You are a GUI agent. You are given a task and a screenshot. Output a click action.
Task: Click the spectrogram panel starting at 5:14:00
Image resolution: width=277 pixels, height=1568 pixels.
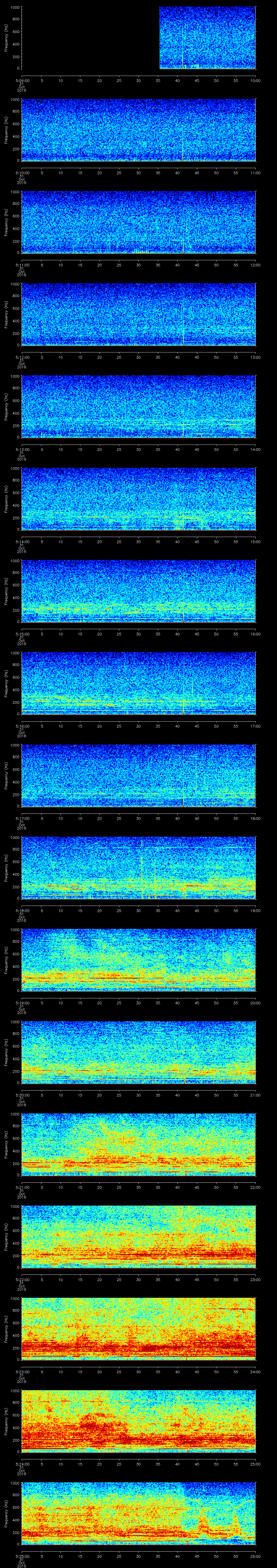tap(139, 499)
